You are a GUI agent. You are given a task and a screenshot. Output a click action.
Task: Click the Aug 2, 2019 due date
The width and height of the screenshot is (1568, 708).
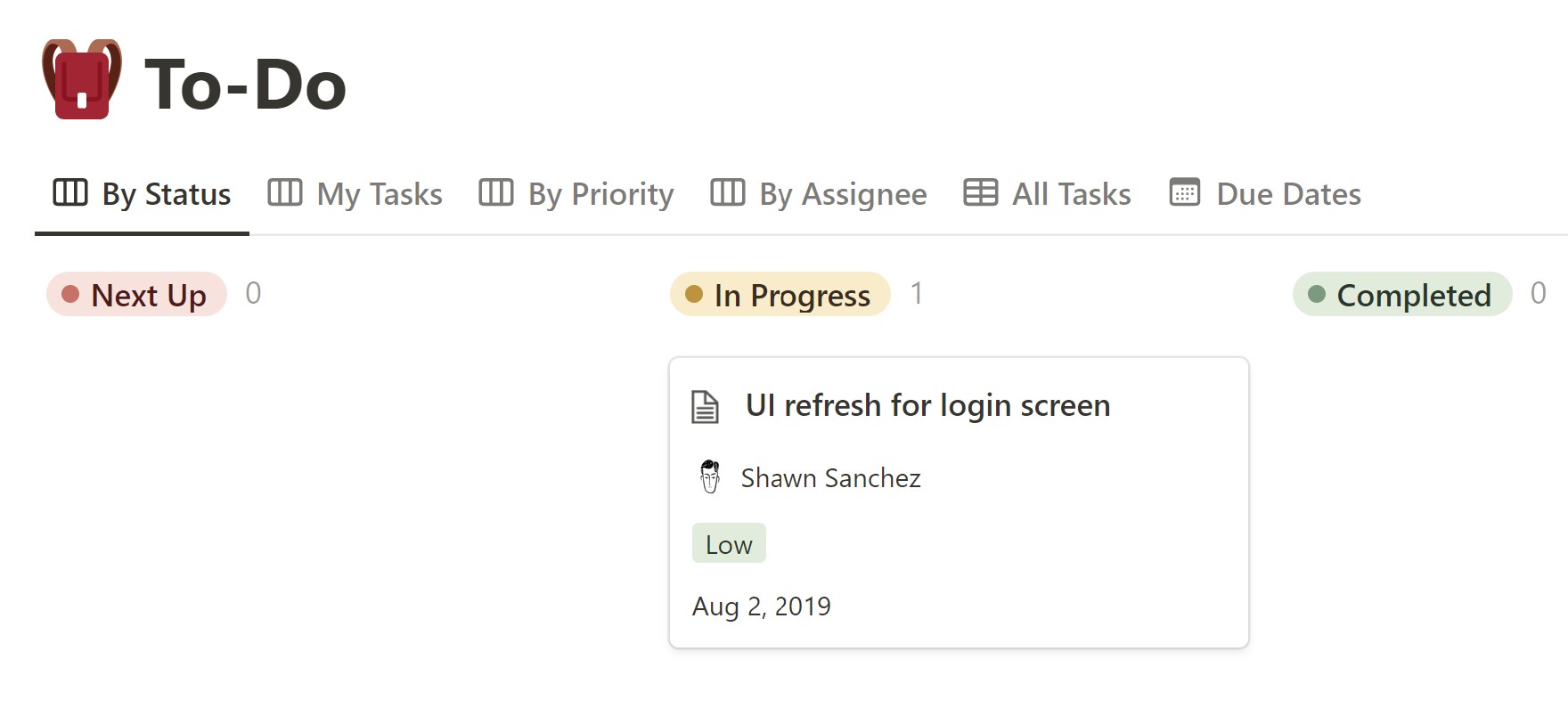[x=762, y=606]
